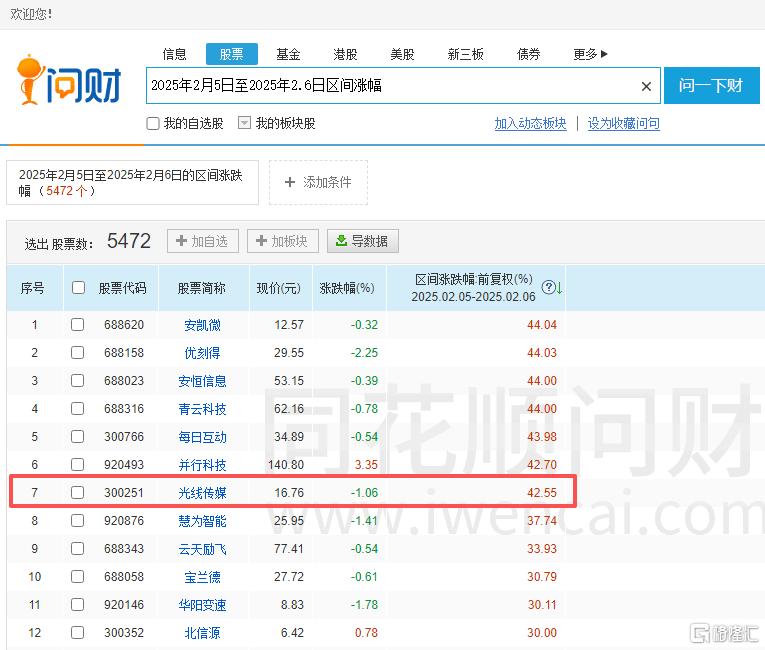Check the box for 688343 云天励飞

click(x=78, y=548)
